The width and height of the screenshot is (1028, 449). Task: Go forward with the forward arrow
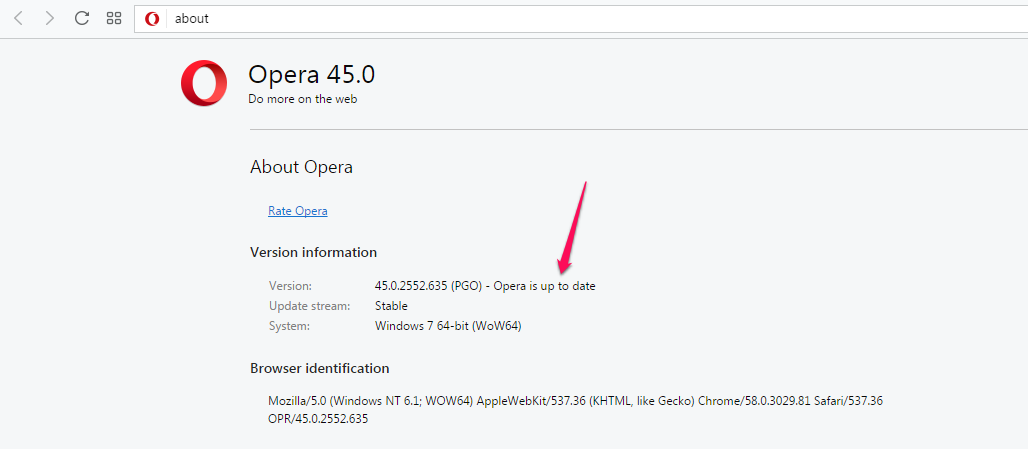pos(49,18)
